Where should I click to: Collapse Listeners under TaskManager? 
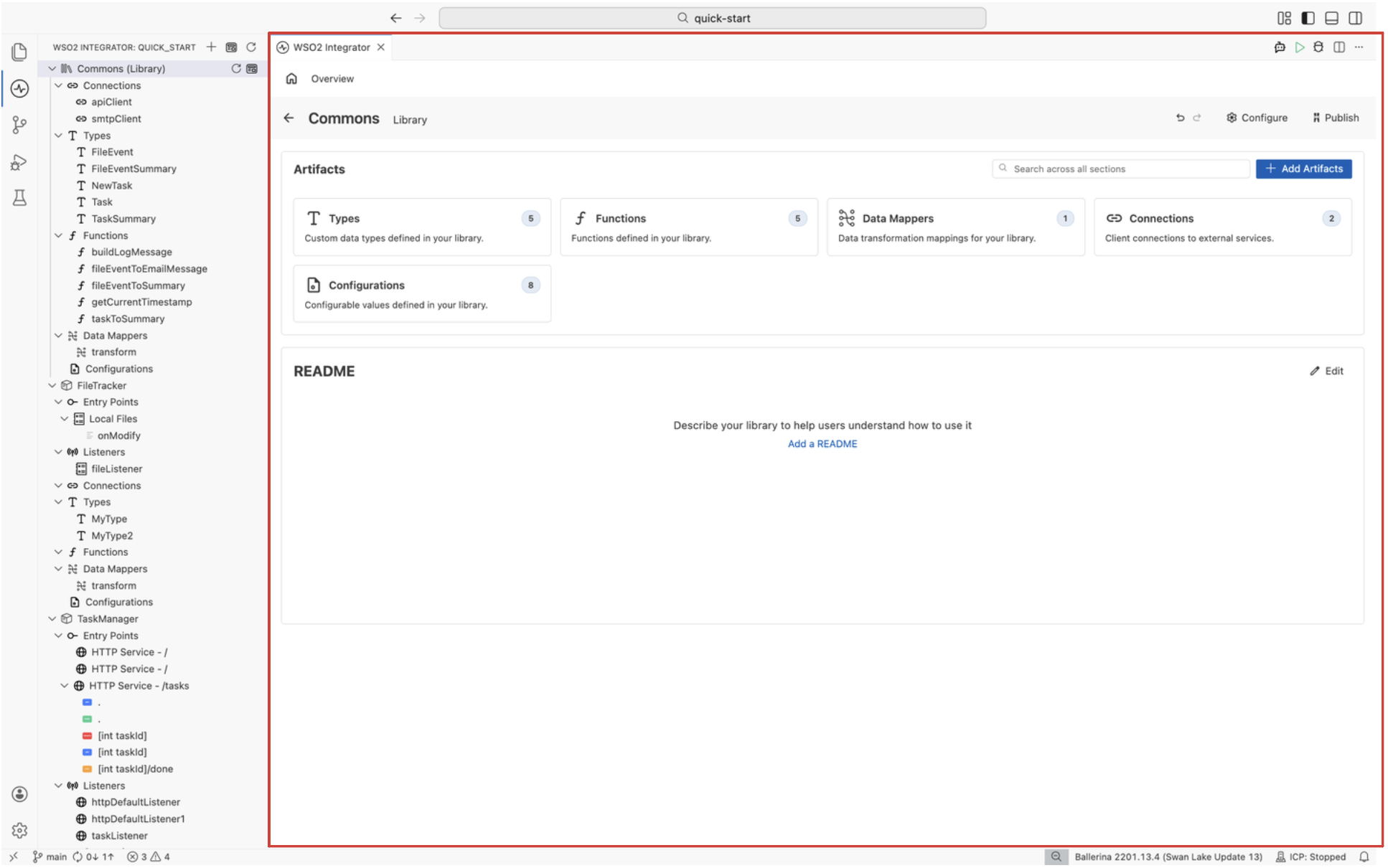click(x=58, y=786)
